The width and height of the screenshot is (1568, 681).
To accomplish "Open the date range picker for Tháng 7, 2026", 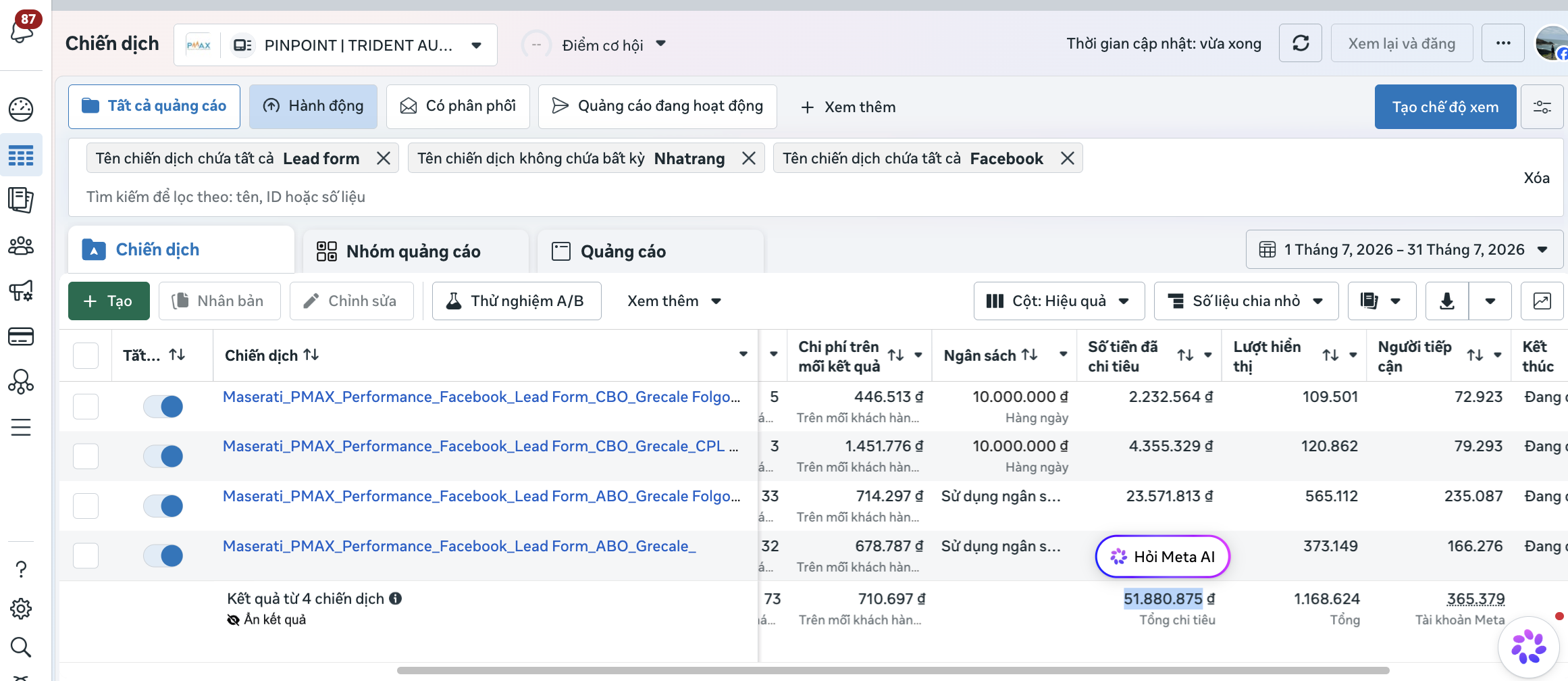I will (x=1405, y=249).
